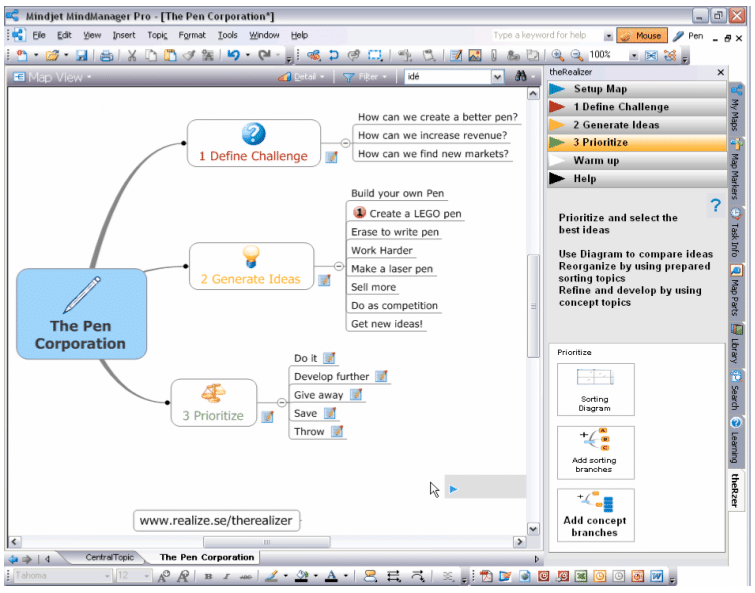Screen dimensions: 755x593
Task: Collapse the 1 Define Challenge branch
Action: (345, 143)
